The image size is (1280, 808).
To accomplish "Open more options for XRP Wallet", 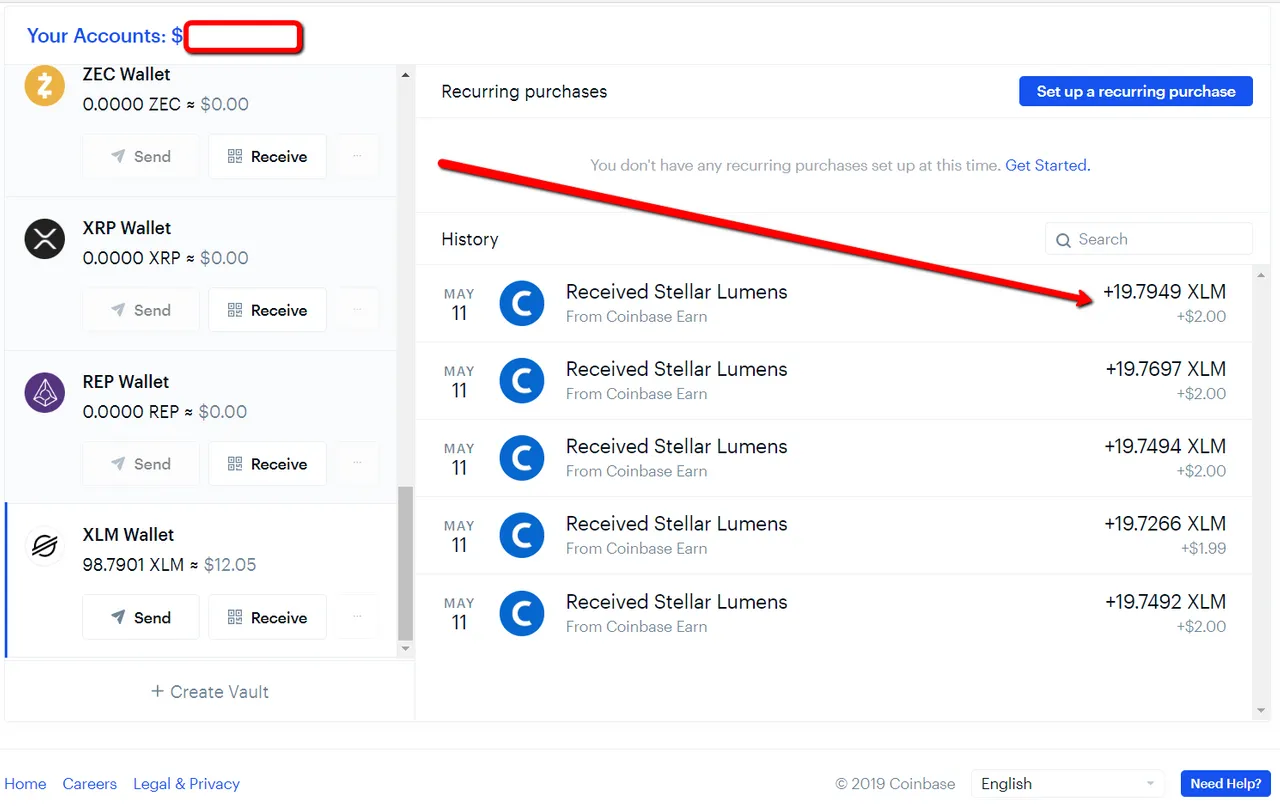I will click(x=357, y=310).
